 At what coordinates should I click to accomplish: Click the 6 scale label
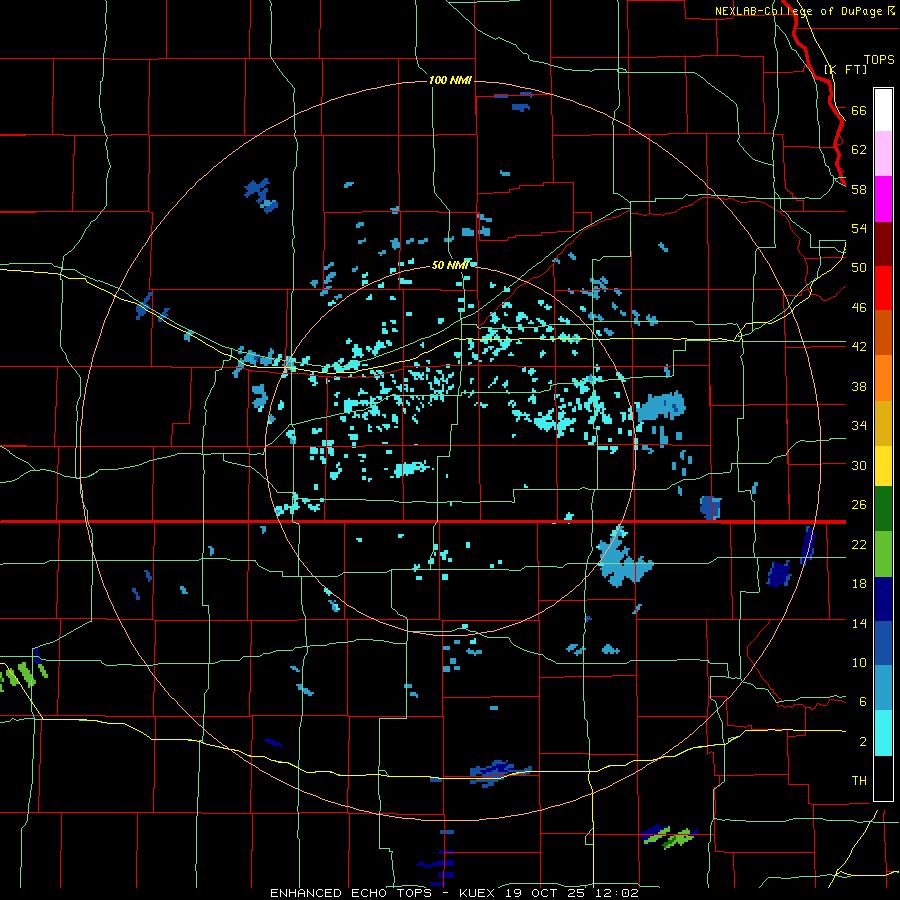(862, 701)
